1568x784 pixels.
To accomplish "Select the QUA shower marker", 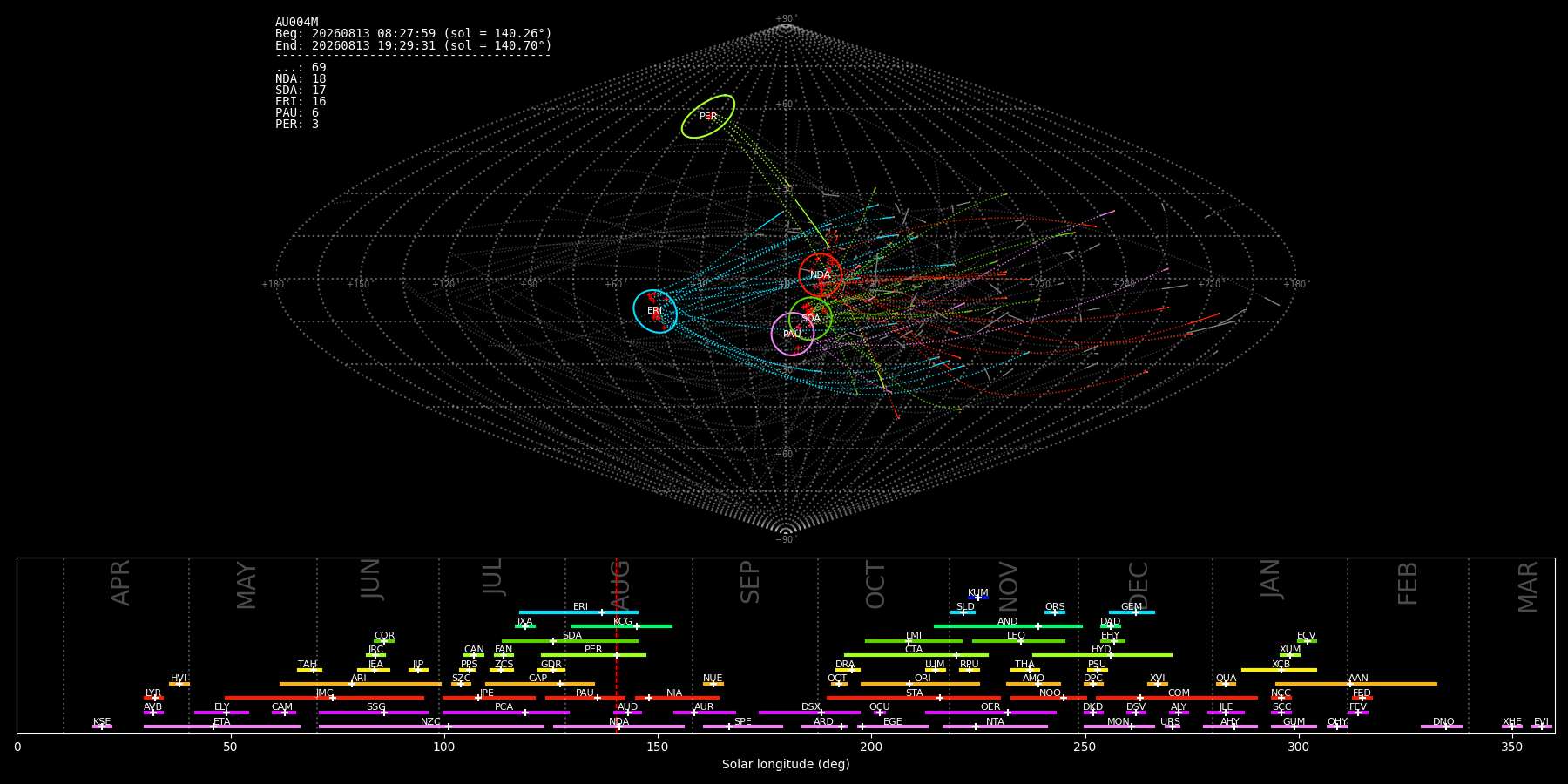I will coord(1226,684).
